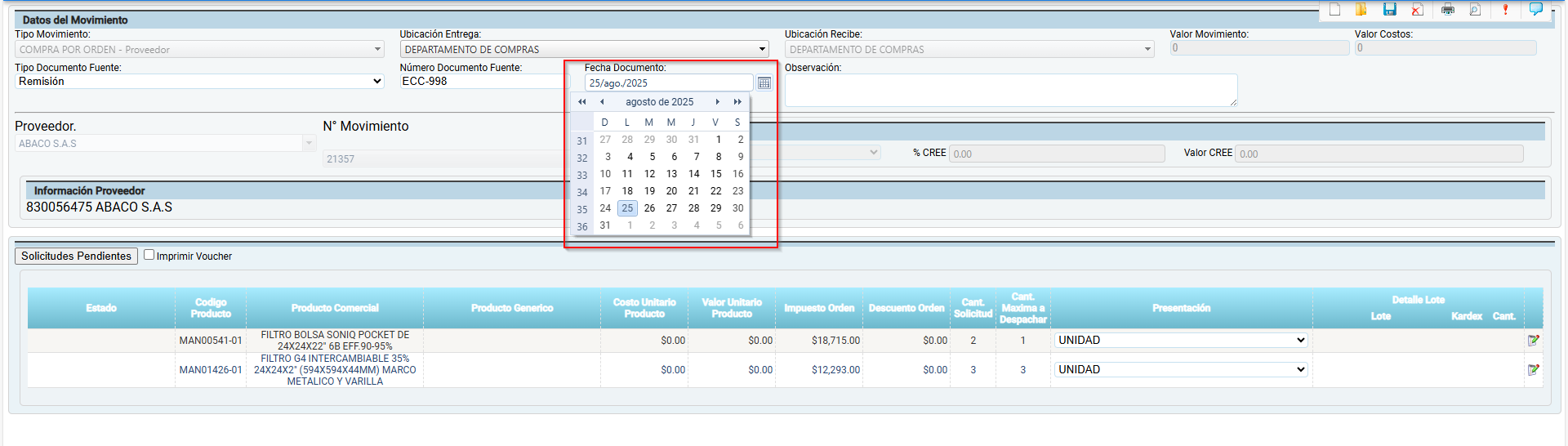Click calendar icon beside Fecha Documento
Viewport: 1568px width, 446px height.
point(764,83)
